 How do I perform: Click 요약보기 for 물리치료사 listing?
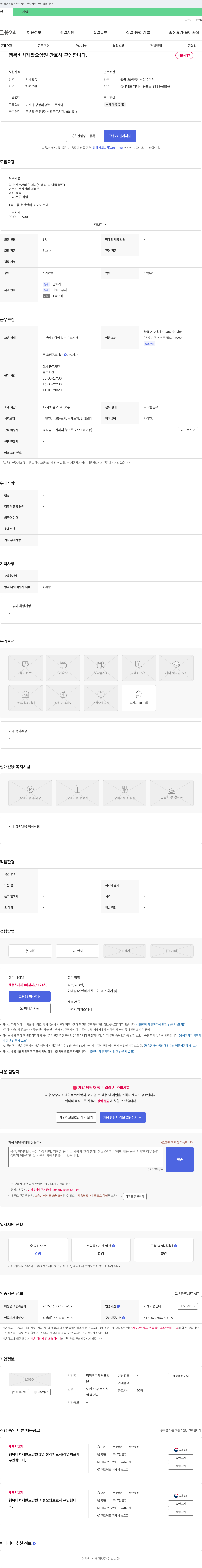click(x=181, y=1458)
